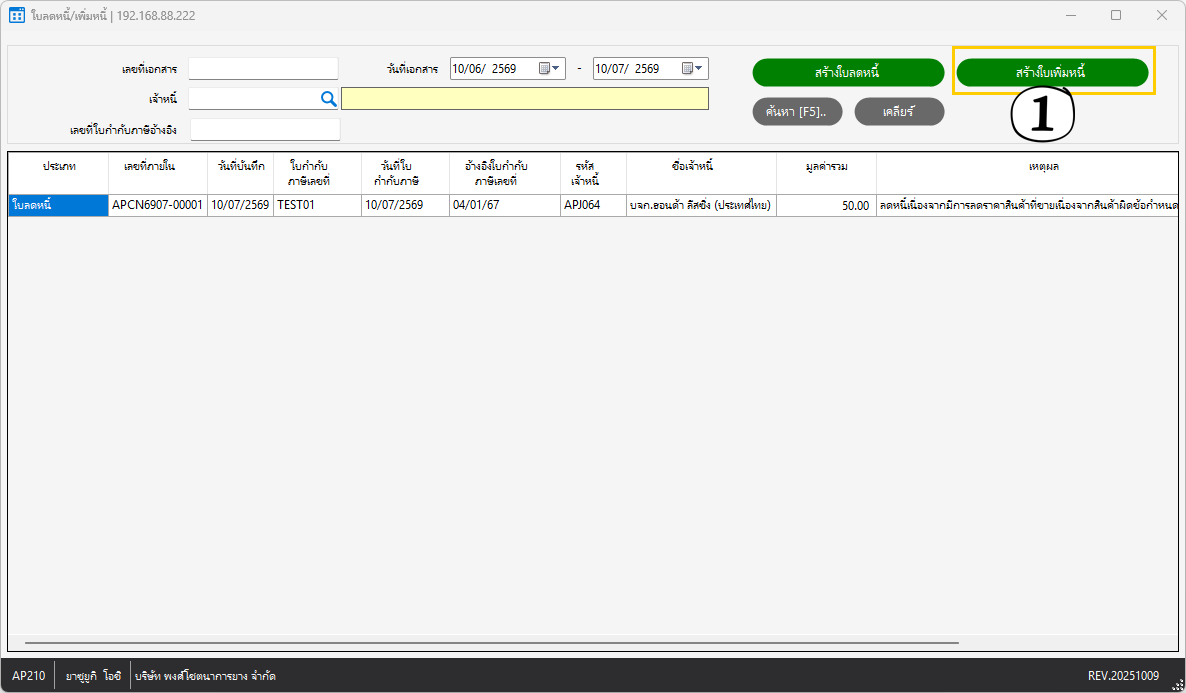Open the end date calendar picker
This screenshot has width=1186, height=693.
pos(694,69)
